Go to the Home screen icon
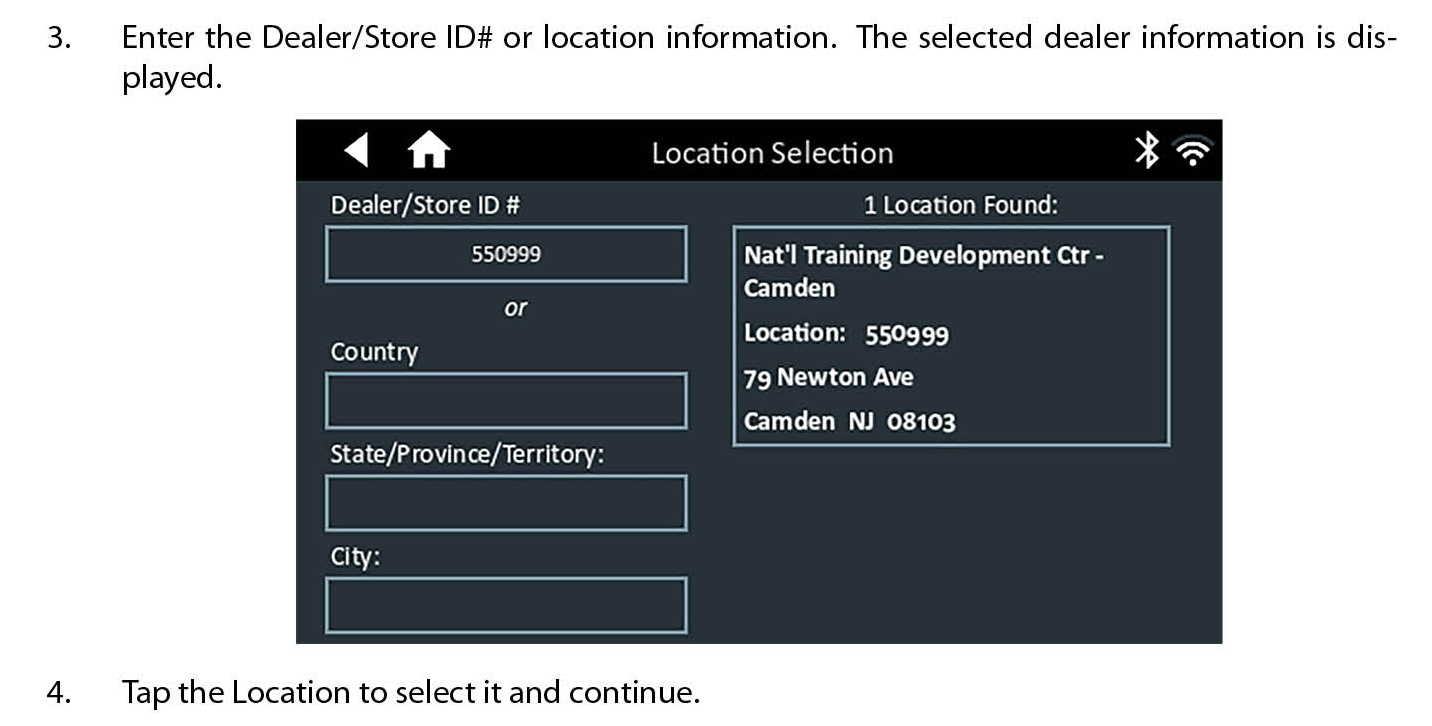This screenshot has height=726, width=1432. click(x=429, y=152)
